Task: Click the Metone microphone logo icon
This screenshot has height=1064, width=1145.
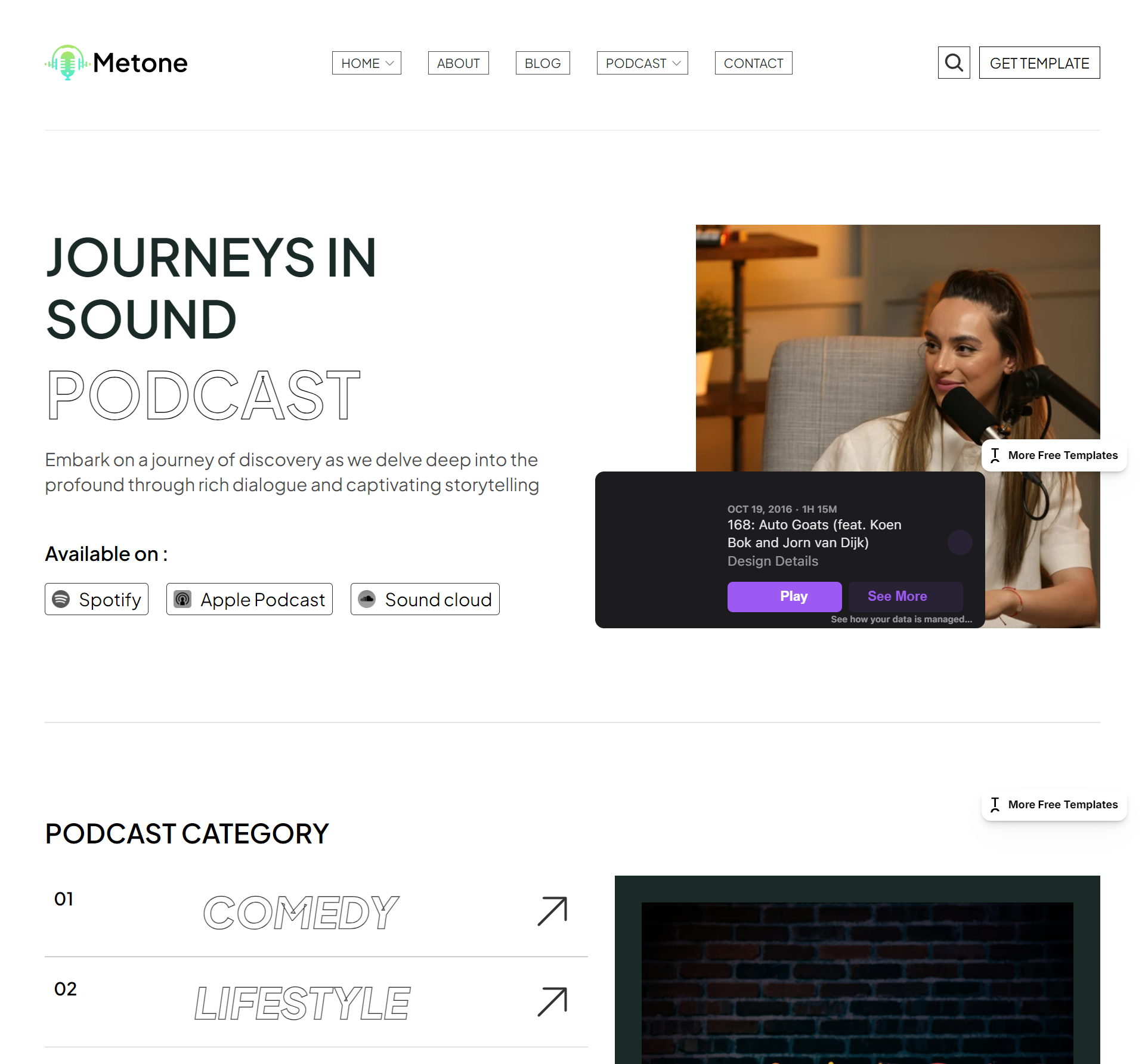Action: tap(67, 63)
